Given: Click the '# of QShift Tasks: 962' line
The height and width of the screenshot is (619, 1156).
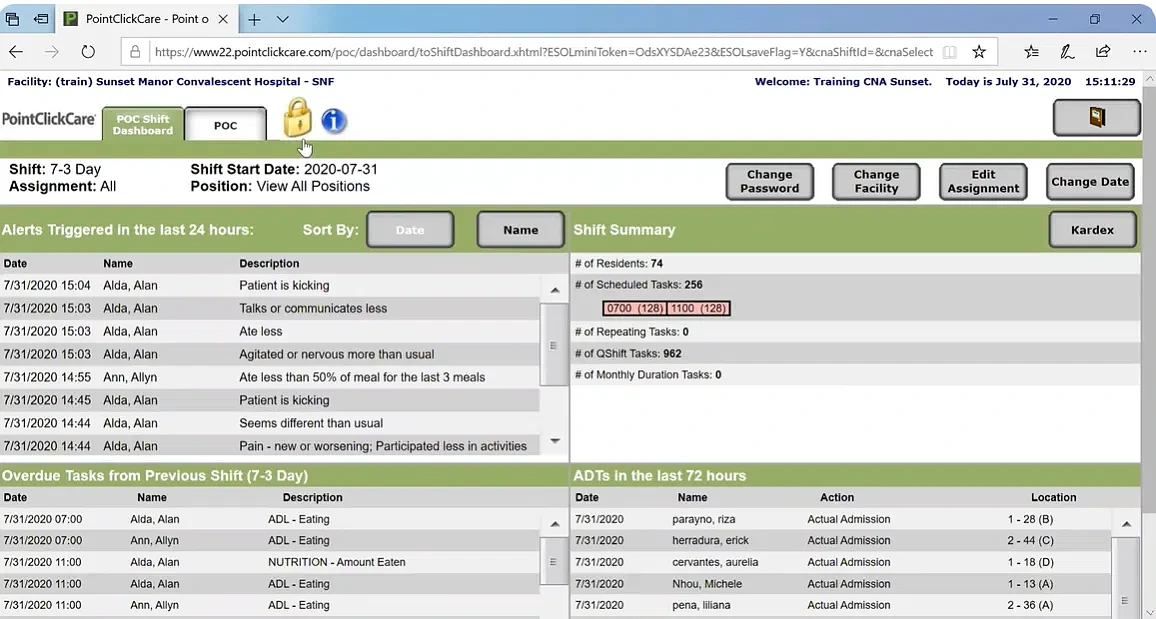Looking at the screenshot, I should (628, 353).
